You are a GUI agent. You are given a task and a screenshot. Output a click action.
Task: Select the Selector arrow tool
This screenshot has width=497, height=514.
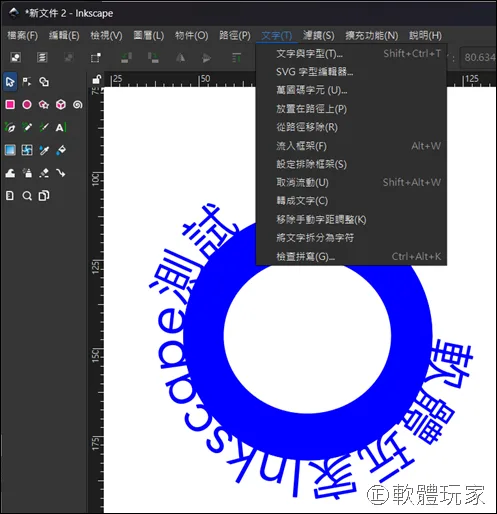pyautogui.click(x=10, y=82)
